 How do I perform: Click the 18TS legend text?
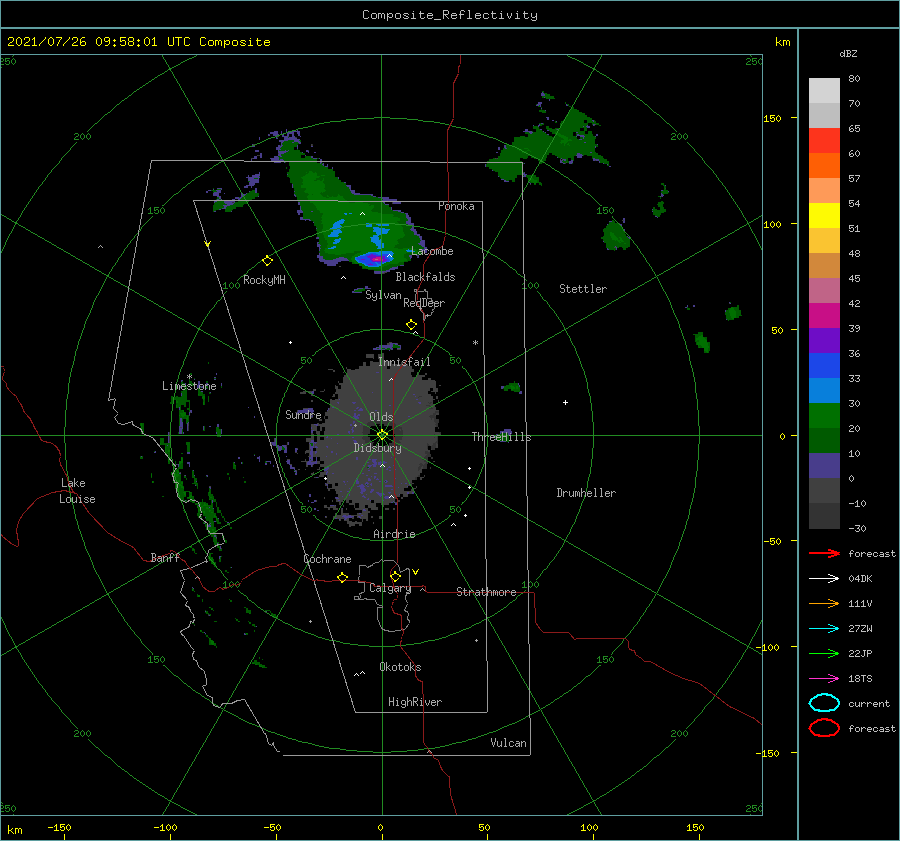tap(860, 679)
